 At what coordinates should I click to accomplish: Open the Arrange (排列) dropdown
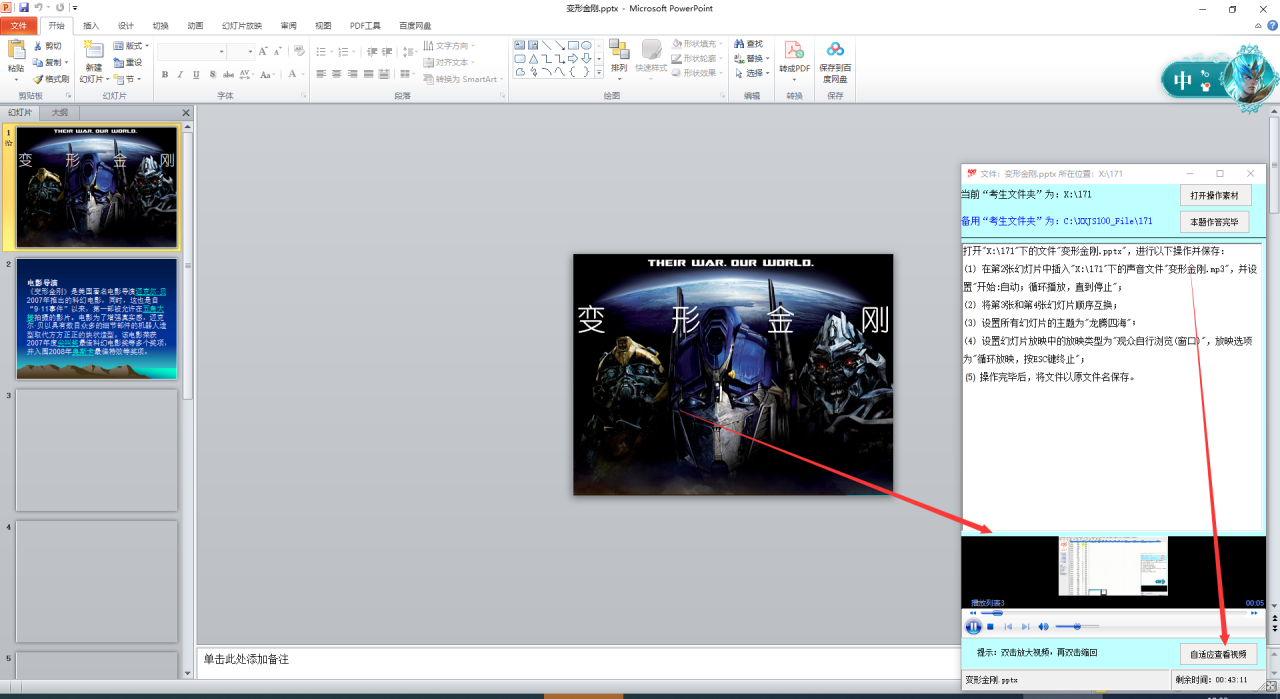619,58
